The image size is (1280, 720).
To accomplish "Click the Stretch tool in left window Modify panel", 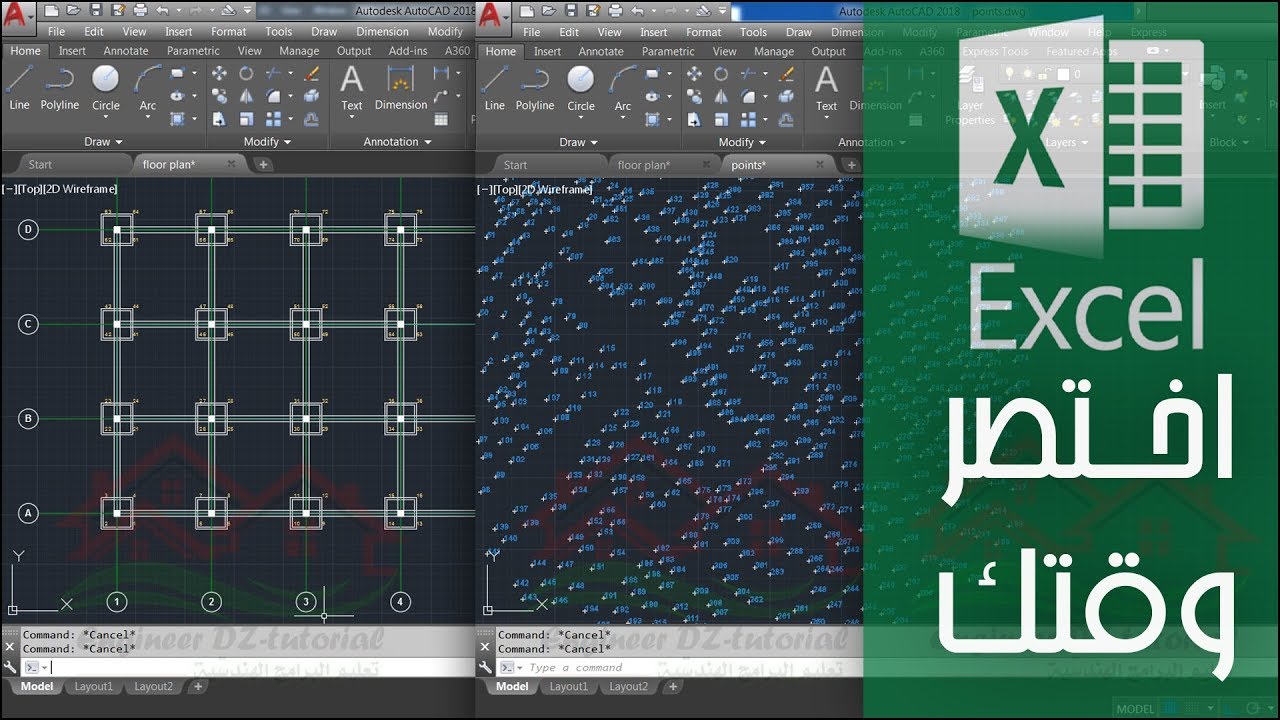I will click(x=219, y=119).
